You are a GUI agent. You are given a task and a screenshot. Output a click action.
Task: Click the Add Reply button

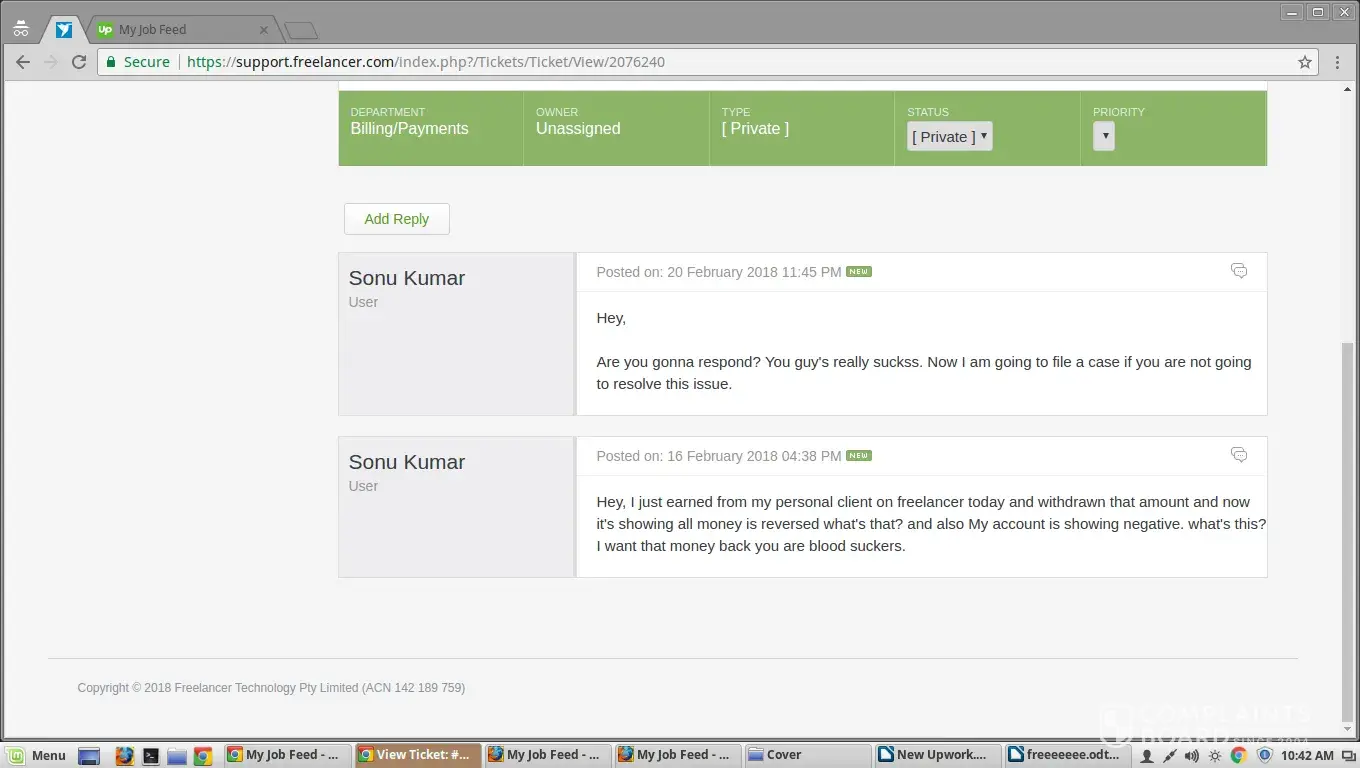pos(396,219)
